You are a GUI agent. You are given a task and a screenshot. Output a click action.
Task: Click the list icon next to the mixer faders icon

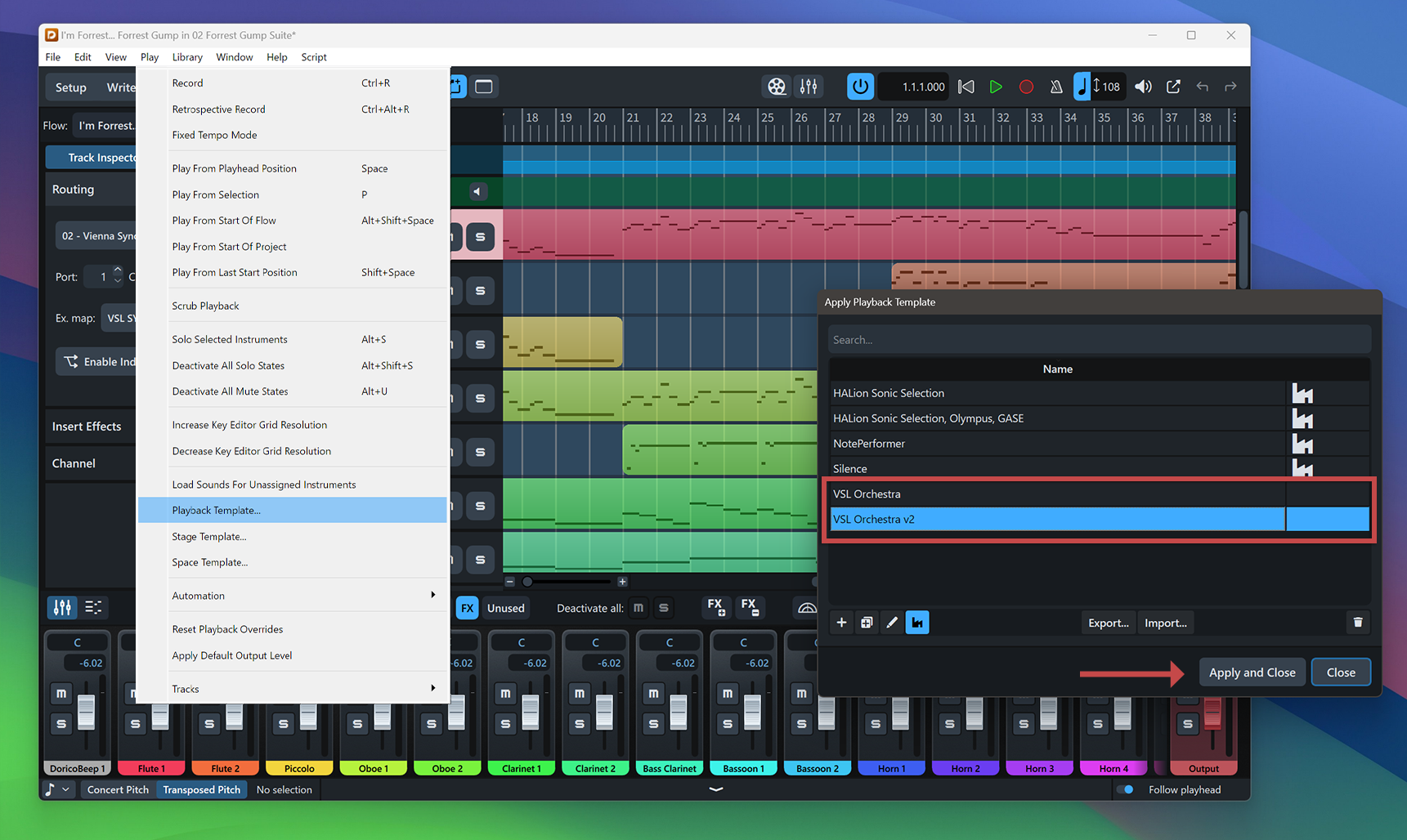93,607
